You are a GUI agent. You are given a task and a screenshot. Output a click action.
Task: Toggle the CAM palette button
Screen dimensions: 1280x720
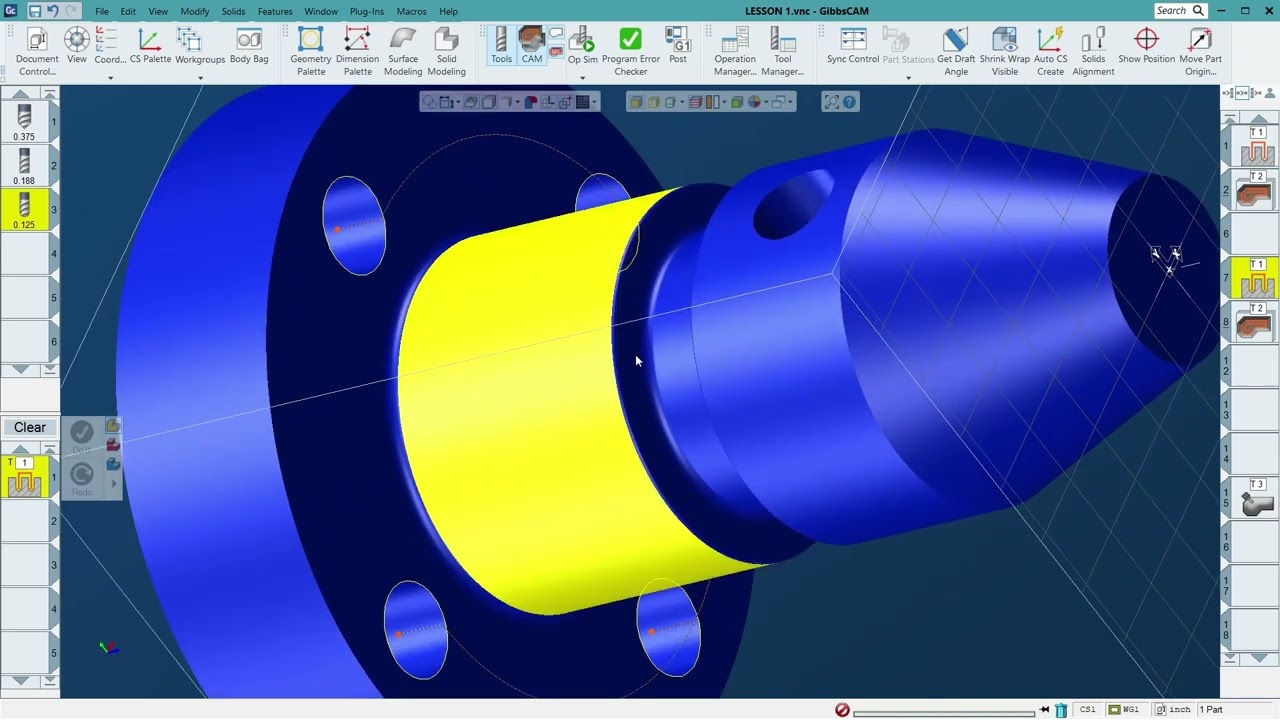[532, 47]
